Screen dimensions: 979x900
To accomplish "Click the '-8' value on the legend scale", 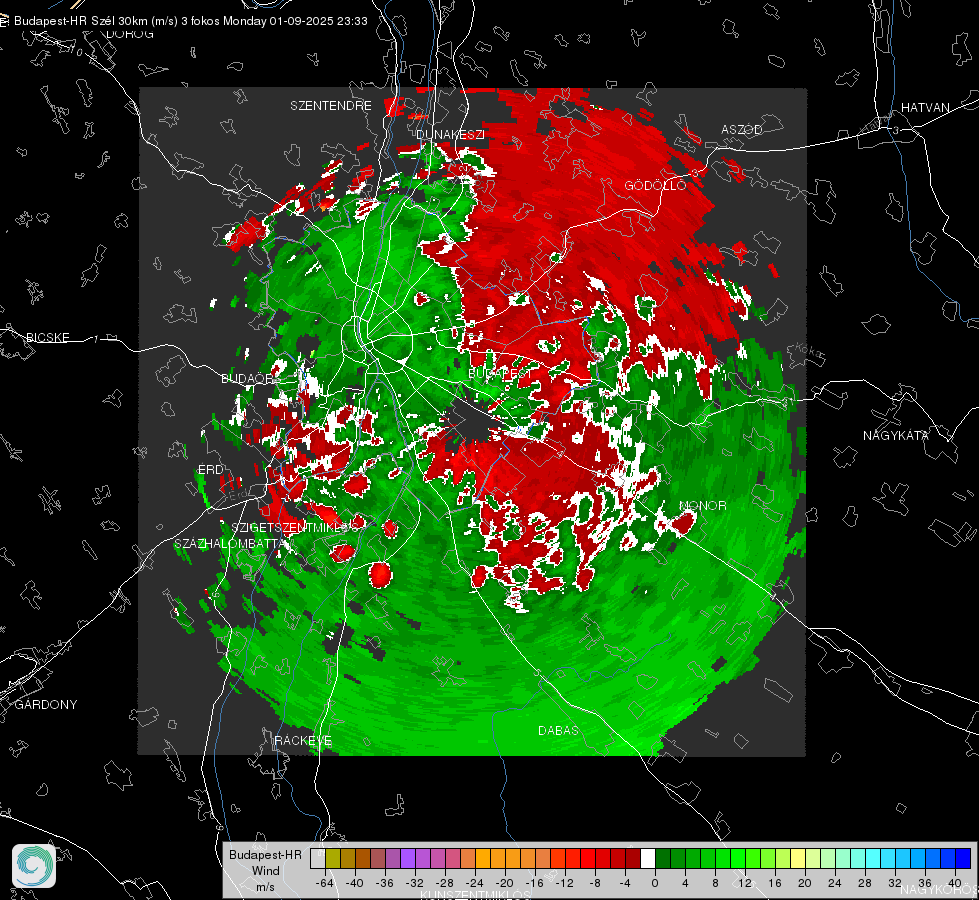I will 594,883.
